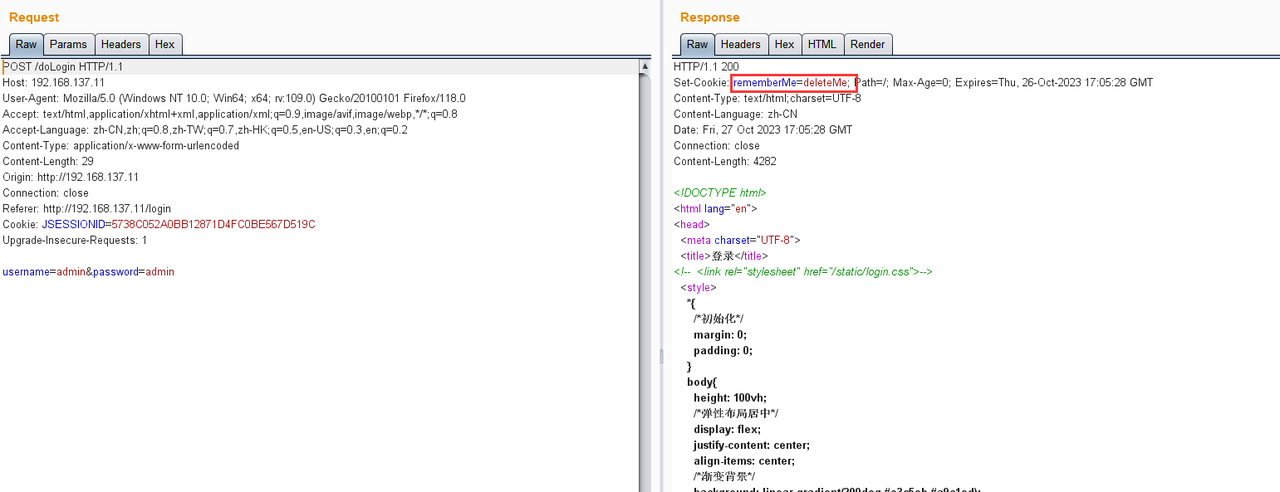Select the response Raw tab
The image size is (1280, 492).
tap(697, 44)
